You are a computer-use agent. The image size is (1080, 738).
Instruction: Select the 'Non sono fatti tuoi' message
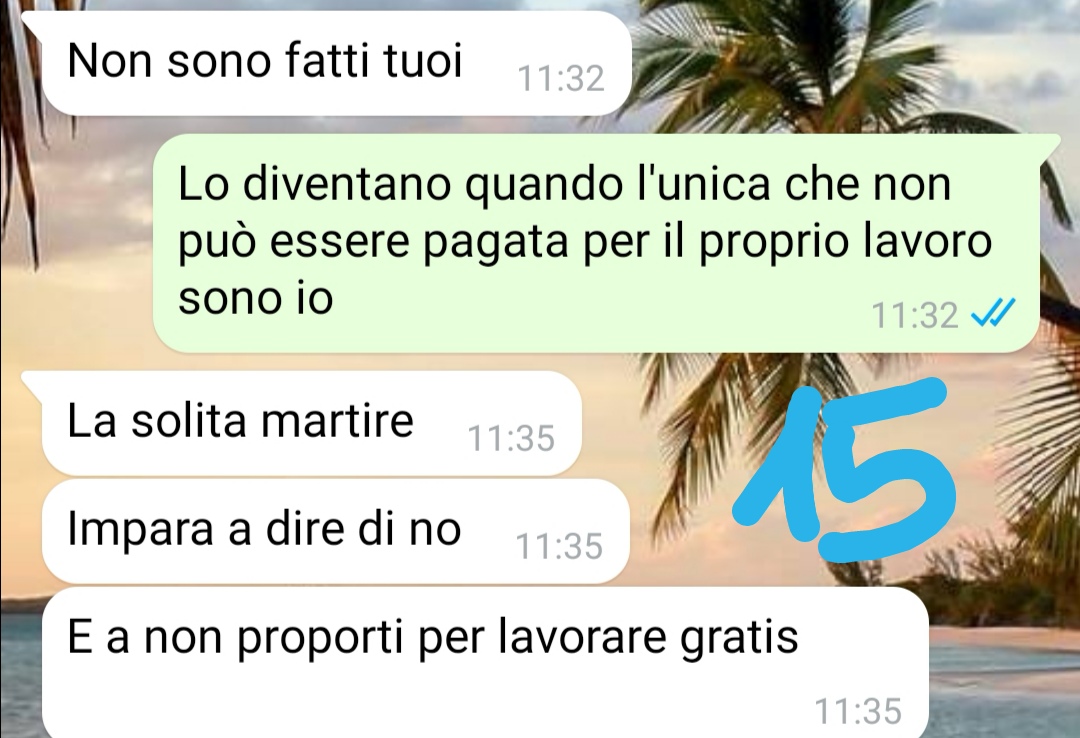pos(336,63)
